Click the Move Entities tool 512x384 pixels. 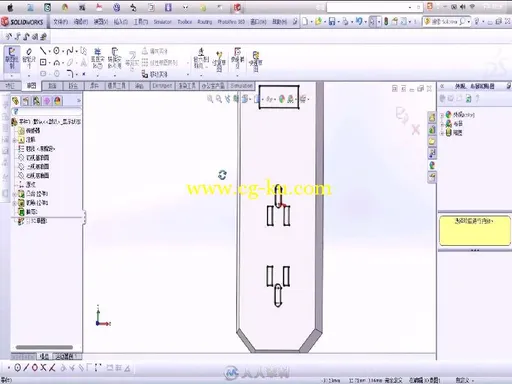pyautogui.click(x=155, y=74)
